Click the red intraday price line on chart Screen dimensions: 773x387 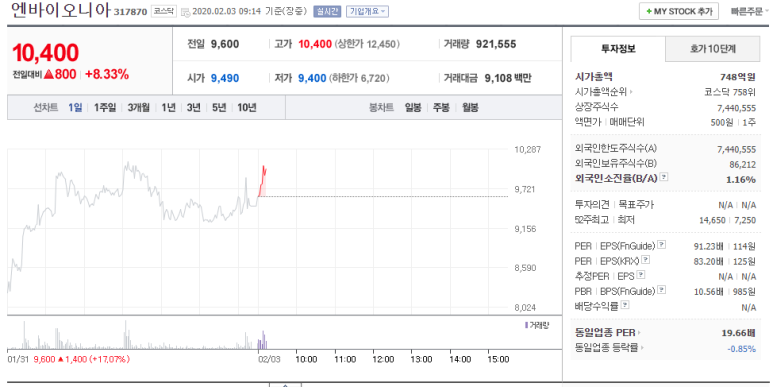[263, 180]
